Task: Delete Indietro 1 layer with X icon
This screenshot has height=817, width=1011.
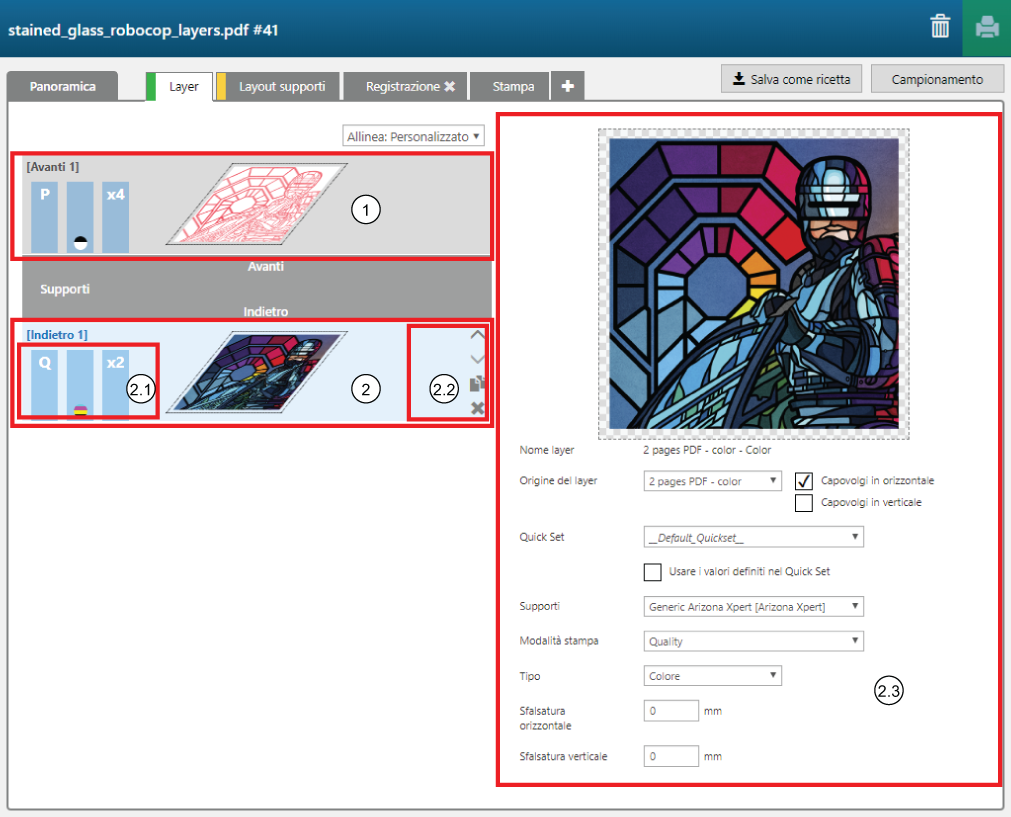Action: (x=477, y=408)
